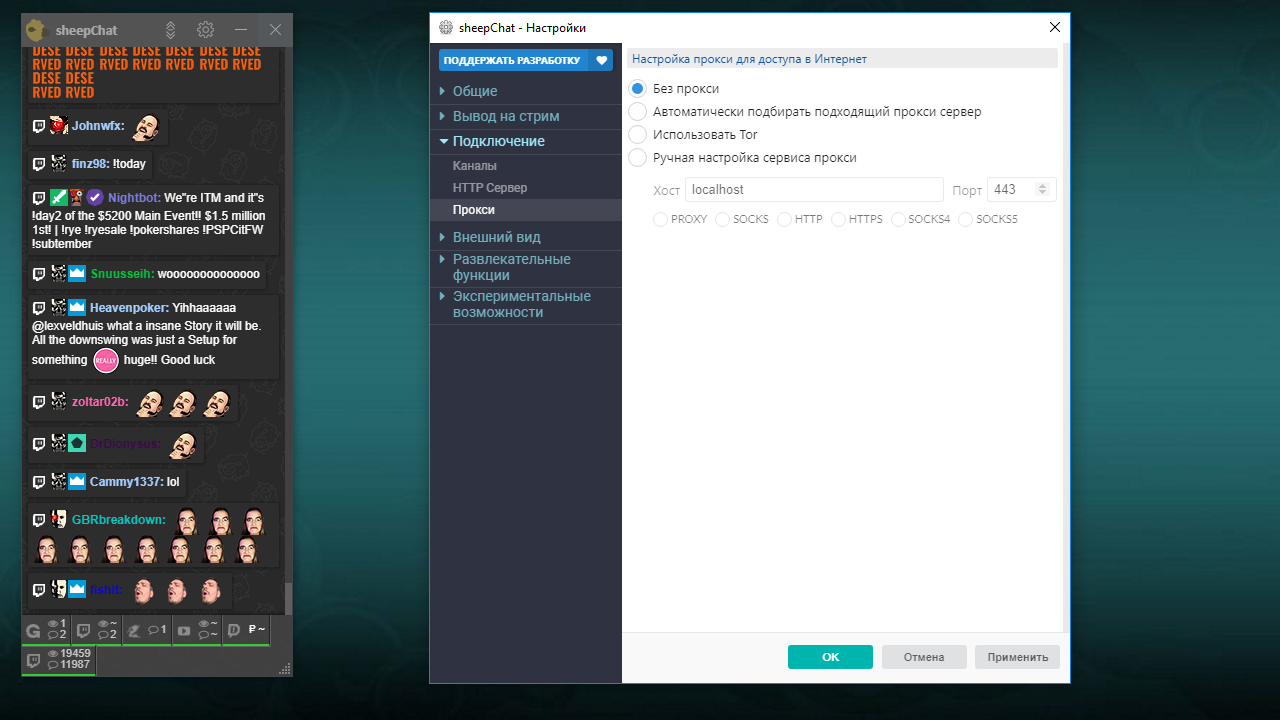Click the port stepper arrows

(1043, 189)
